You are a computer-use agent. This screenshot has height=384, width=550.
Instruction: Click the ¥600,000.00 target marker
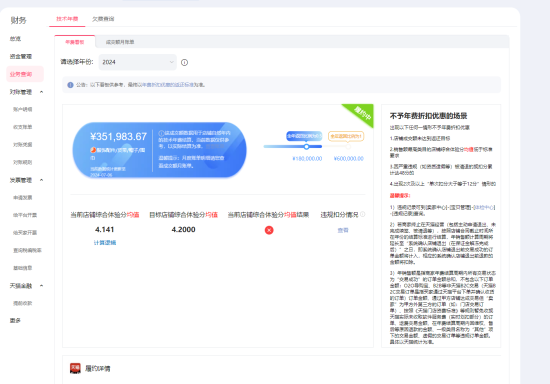click(x=348, y=147)
